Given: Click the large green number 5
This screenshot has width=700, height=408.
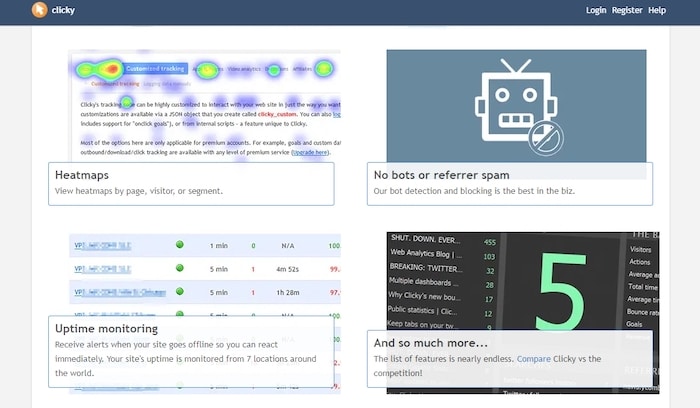Looking at the screenshot, I should click(561, 291).
